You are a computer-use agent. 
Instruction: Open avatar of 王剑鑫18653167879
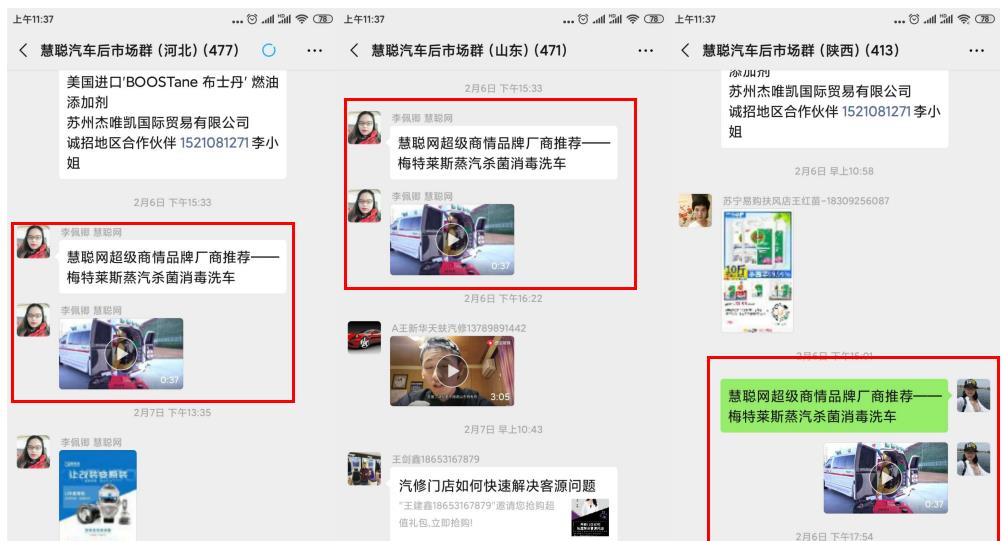coord(365,469)
